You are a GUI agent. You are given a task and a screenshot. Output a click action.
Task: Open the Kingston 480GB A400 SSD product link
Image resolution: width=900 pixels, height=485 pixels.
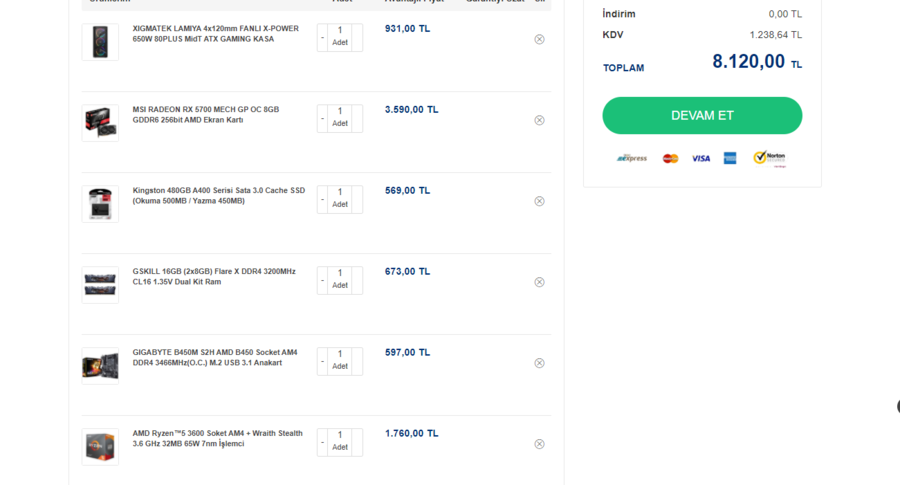pos(218,195)
